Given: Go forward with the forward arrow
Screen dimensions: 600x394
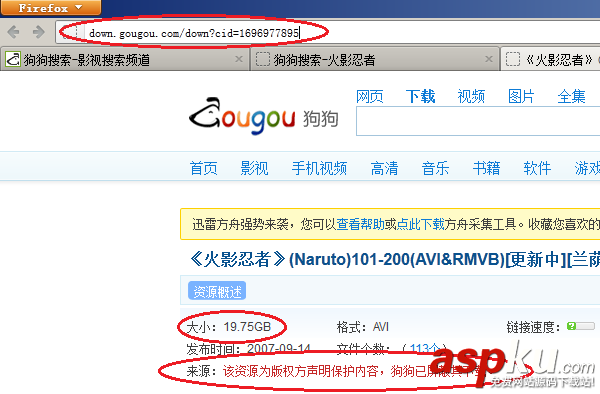Looking at the screenshot, I should click(38, 32).
